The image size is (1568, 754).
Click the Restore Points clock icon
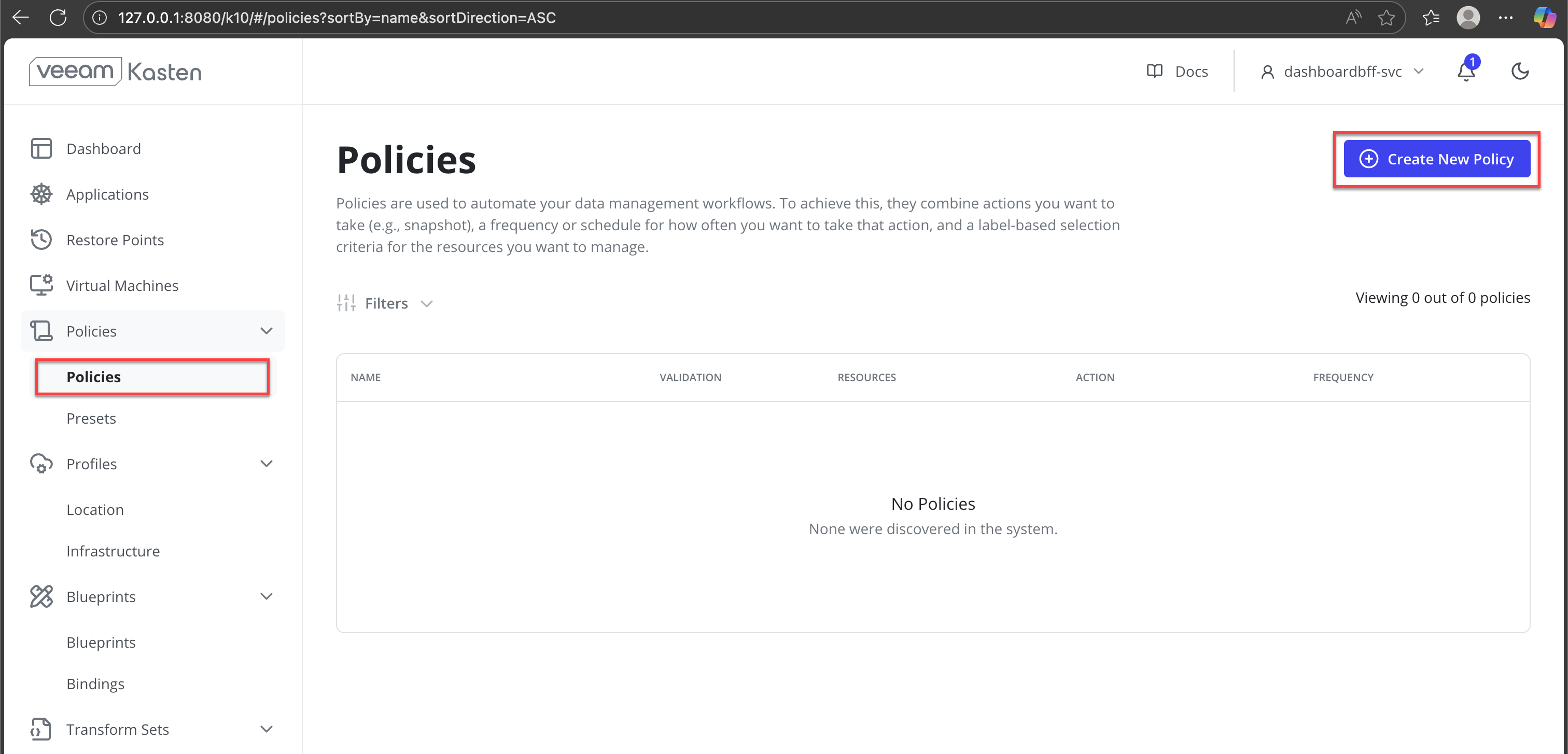click(41, 240)
